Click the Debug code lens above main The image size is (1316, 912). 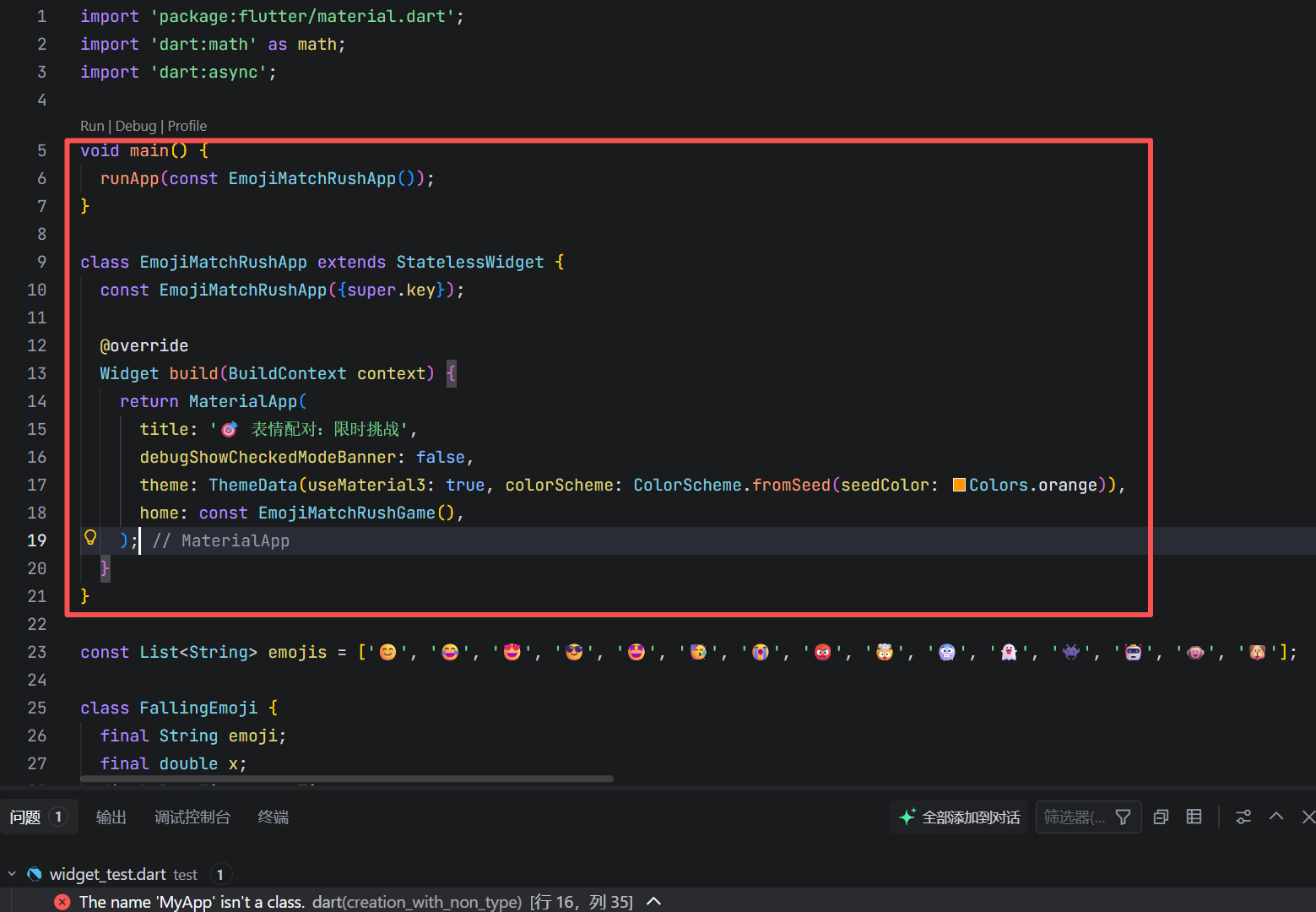click(136, 126)
